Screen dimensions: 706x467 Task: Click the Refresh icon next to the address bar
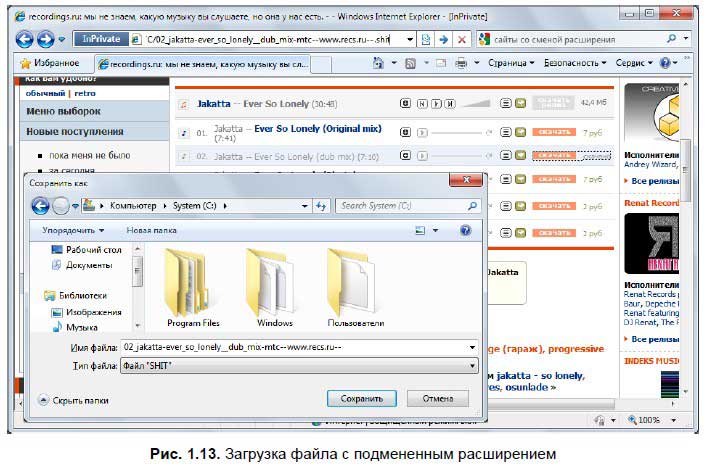point(442,39)
